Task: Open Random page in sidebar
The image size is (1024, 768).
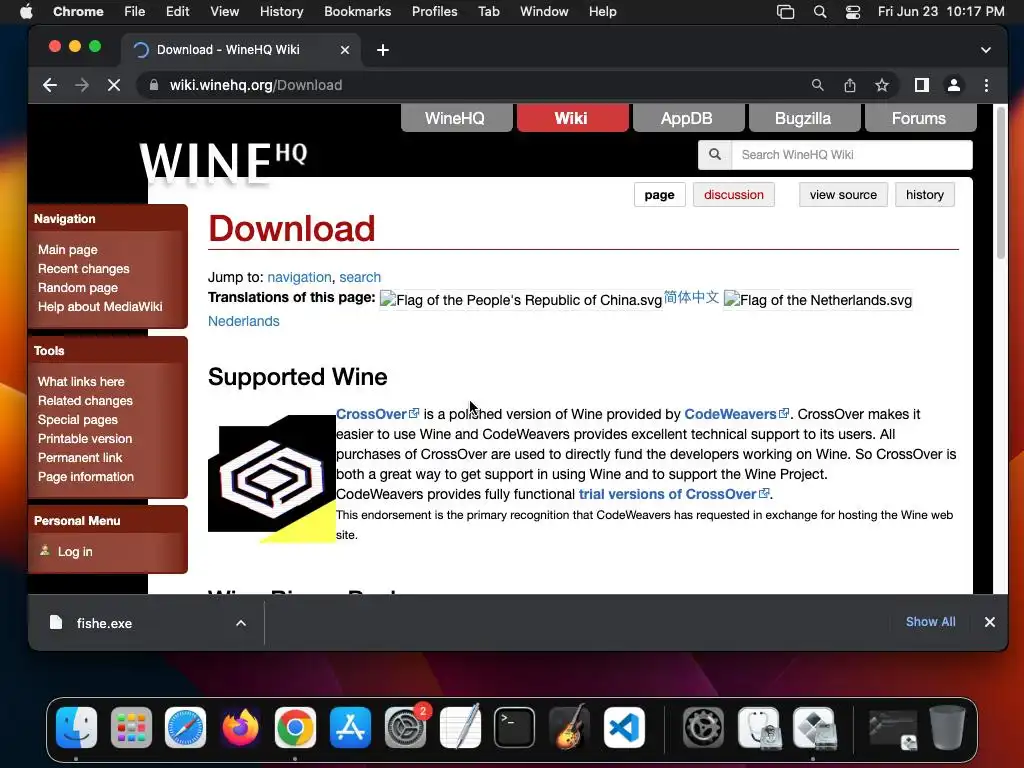Action: 78,287
